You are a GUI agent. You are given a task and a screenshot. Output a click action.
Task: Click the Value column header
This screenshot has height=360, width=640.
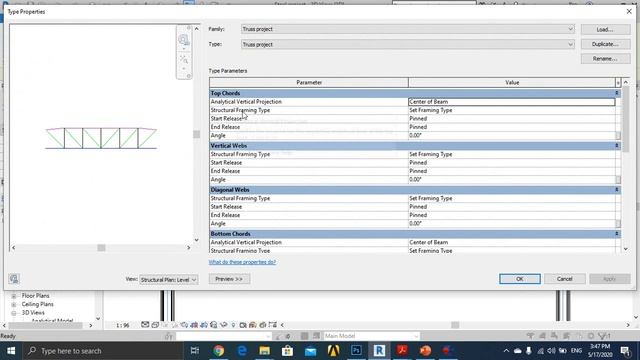[x=512, y=82]
